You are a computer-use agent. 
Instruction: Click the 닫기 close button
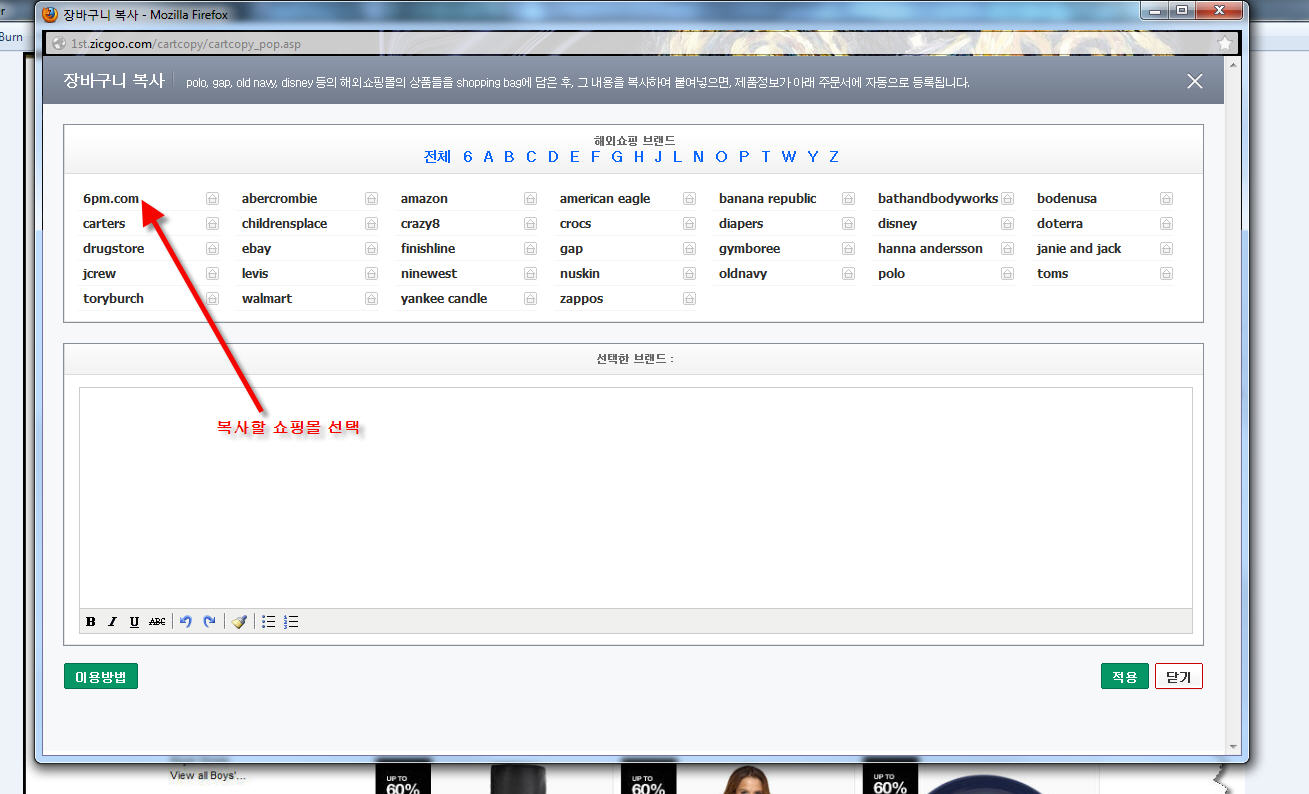coord(1179,676)
